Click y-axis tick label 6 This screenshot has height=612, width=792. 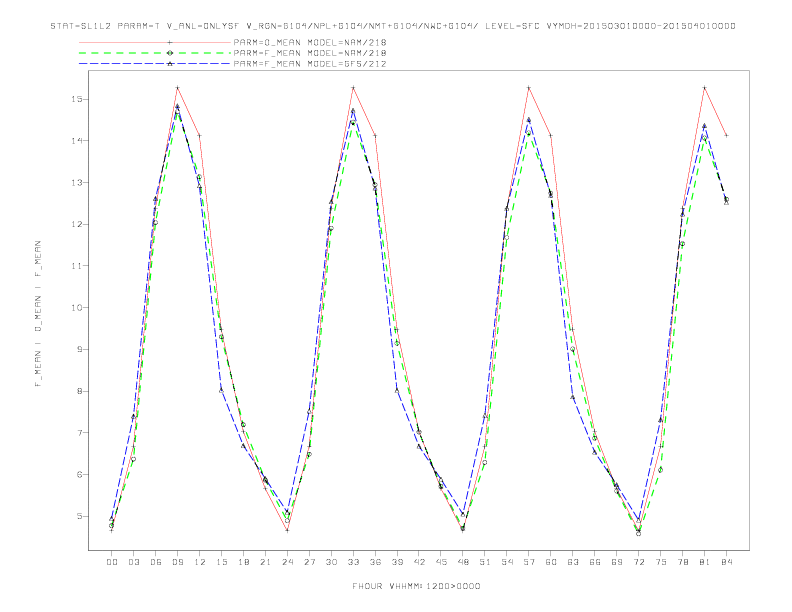coord(80,475)
